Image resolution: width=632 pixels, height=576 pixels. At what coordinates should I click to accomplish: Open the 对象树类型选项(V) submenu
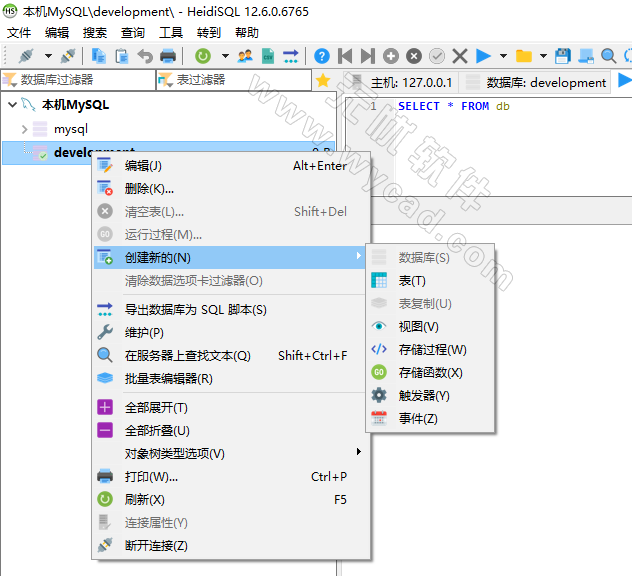click(x=231, y=453)
